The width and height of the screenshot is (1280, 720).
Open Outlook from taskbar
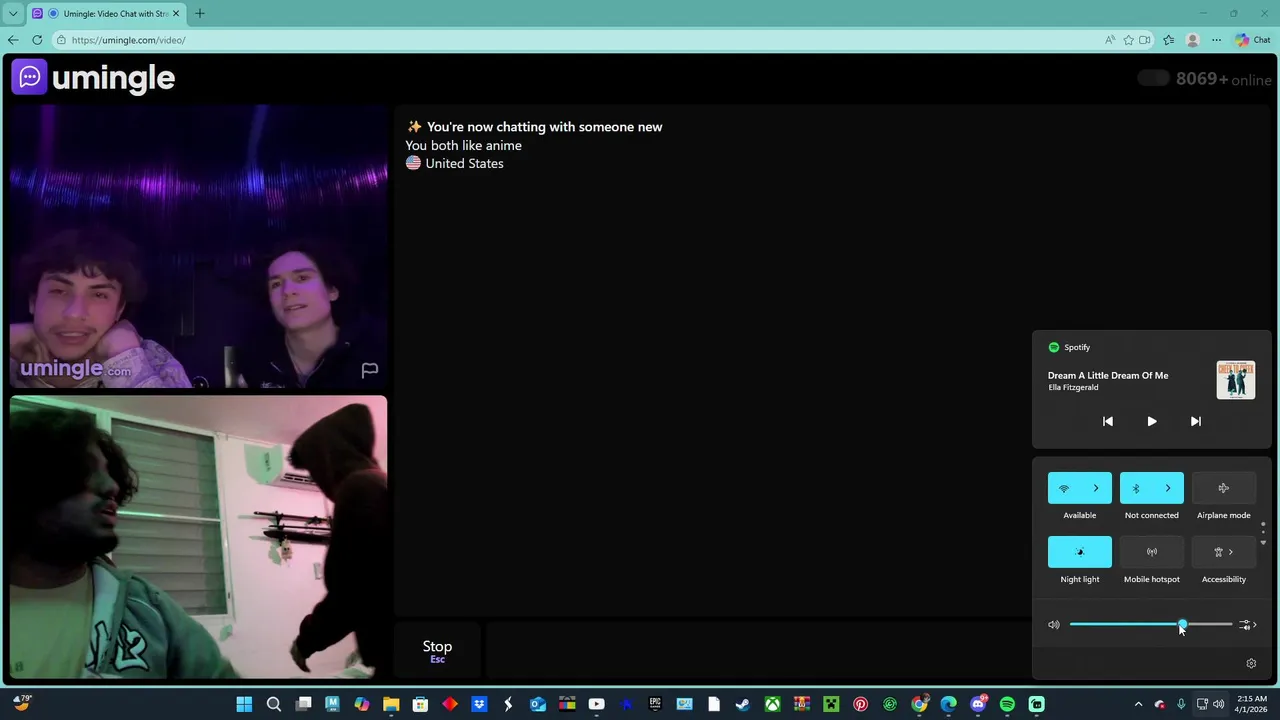tap(537, 704)
